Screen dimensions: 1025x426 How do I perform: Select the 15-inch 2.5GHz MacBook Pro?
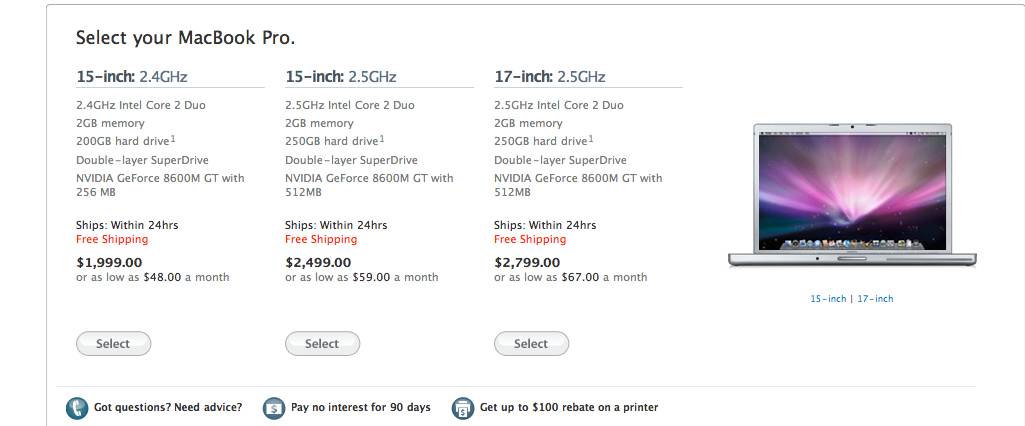[x=322, y=344]
